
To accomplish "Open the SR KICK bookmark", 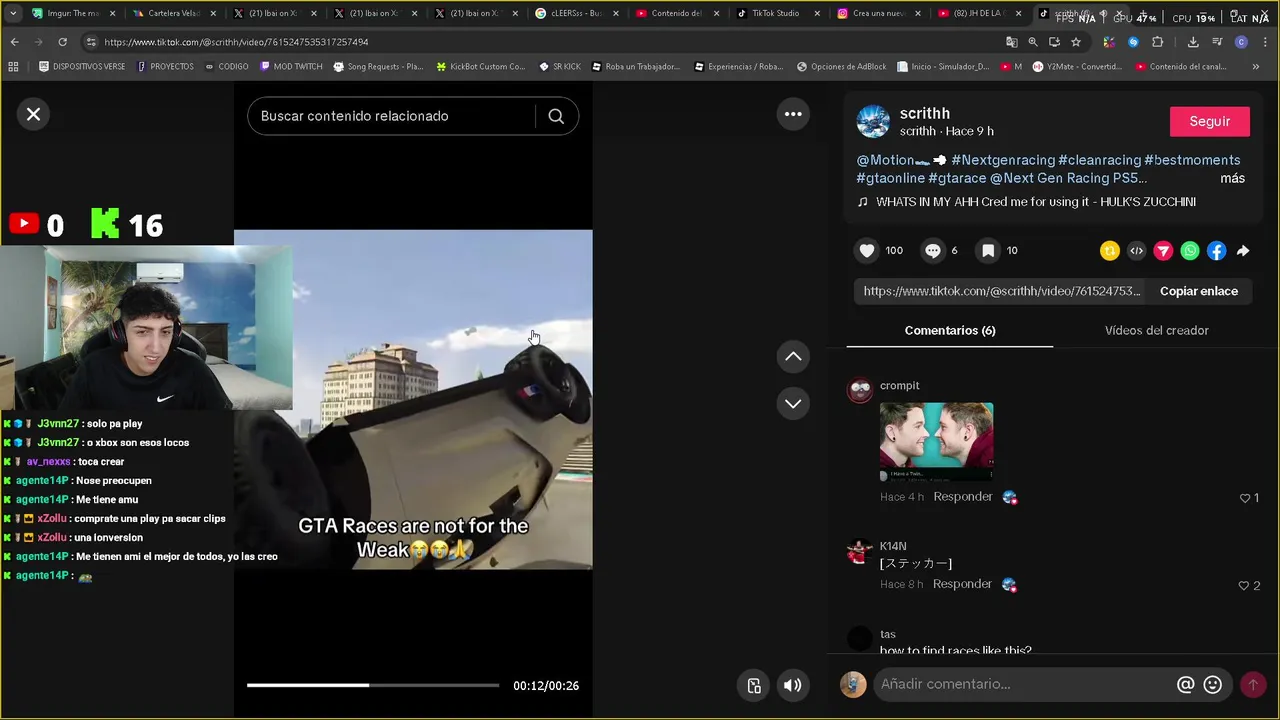I will 560,67.
